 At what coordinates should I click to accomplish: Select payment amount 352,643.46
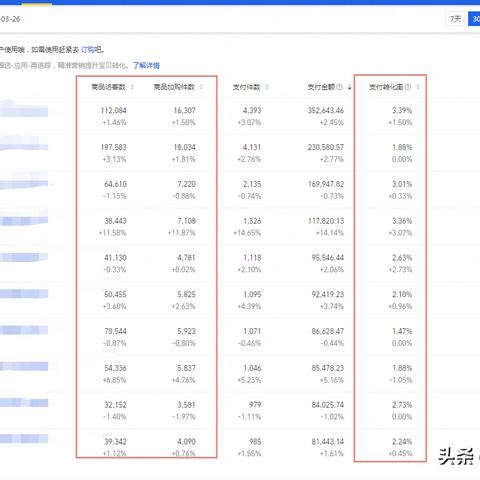click(x=326, y=110)
